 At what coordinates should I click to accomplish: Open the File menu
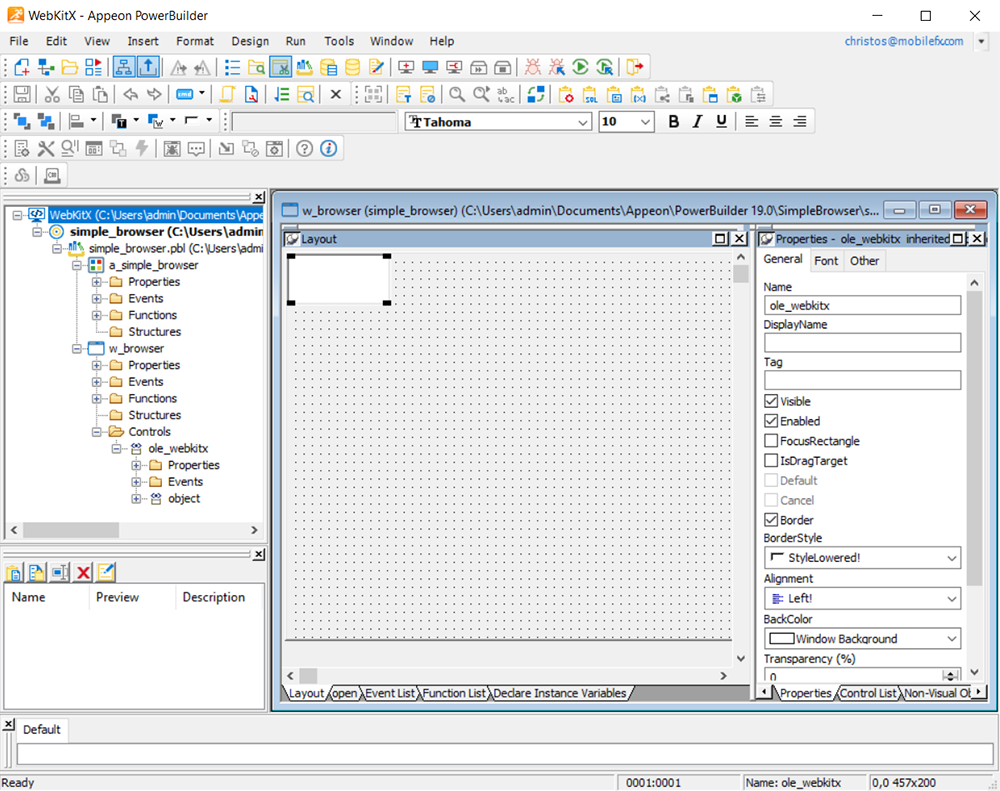18,41
